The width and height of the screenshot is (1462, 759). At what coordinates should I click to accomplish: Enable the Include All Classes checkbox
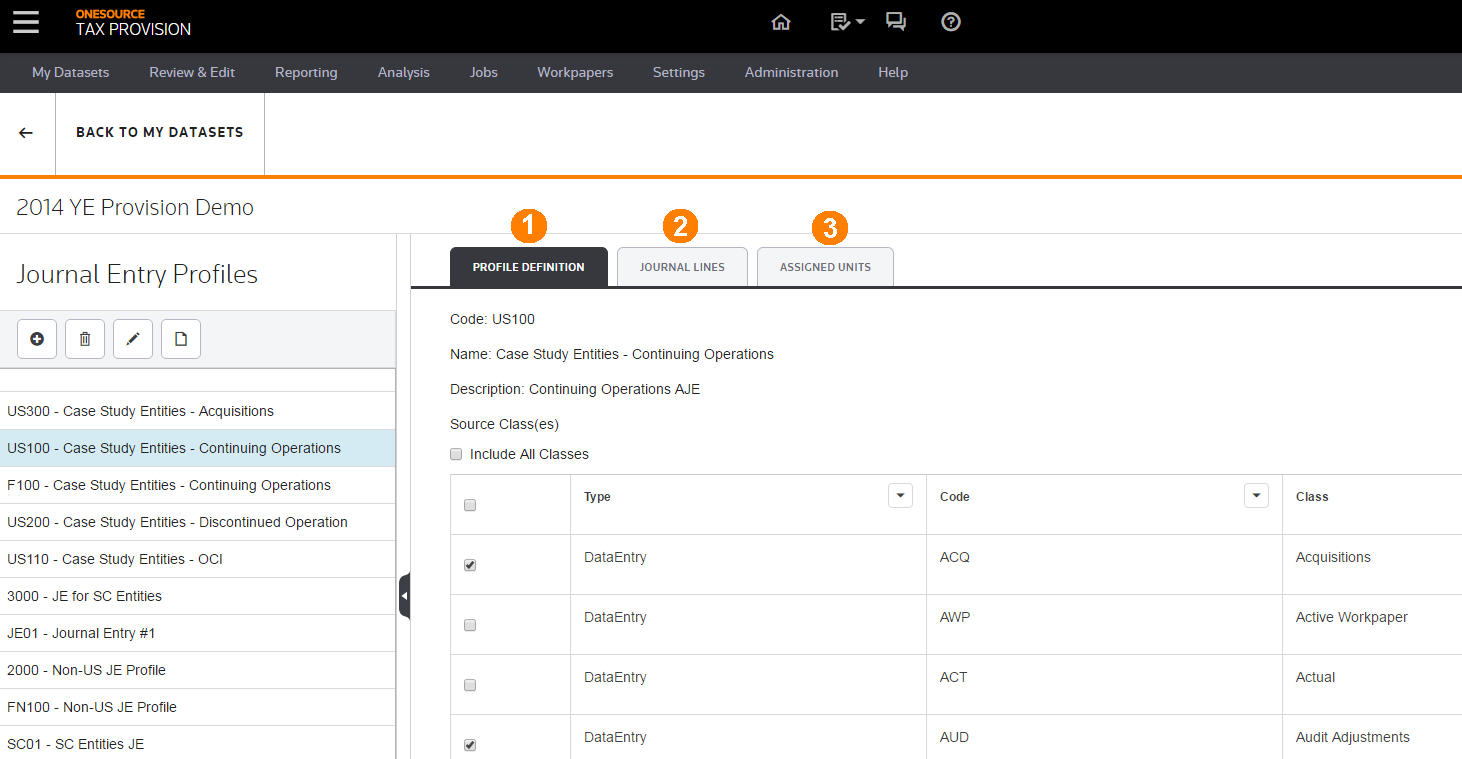point(457,454)
